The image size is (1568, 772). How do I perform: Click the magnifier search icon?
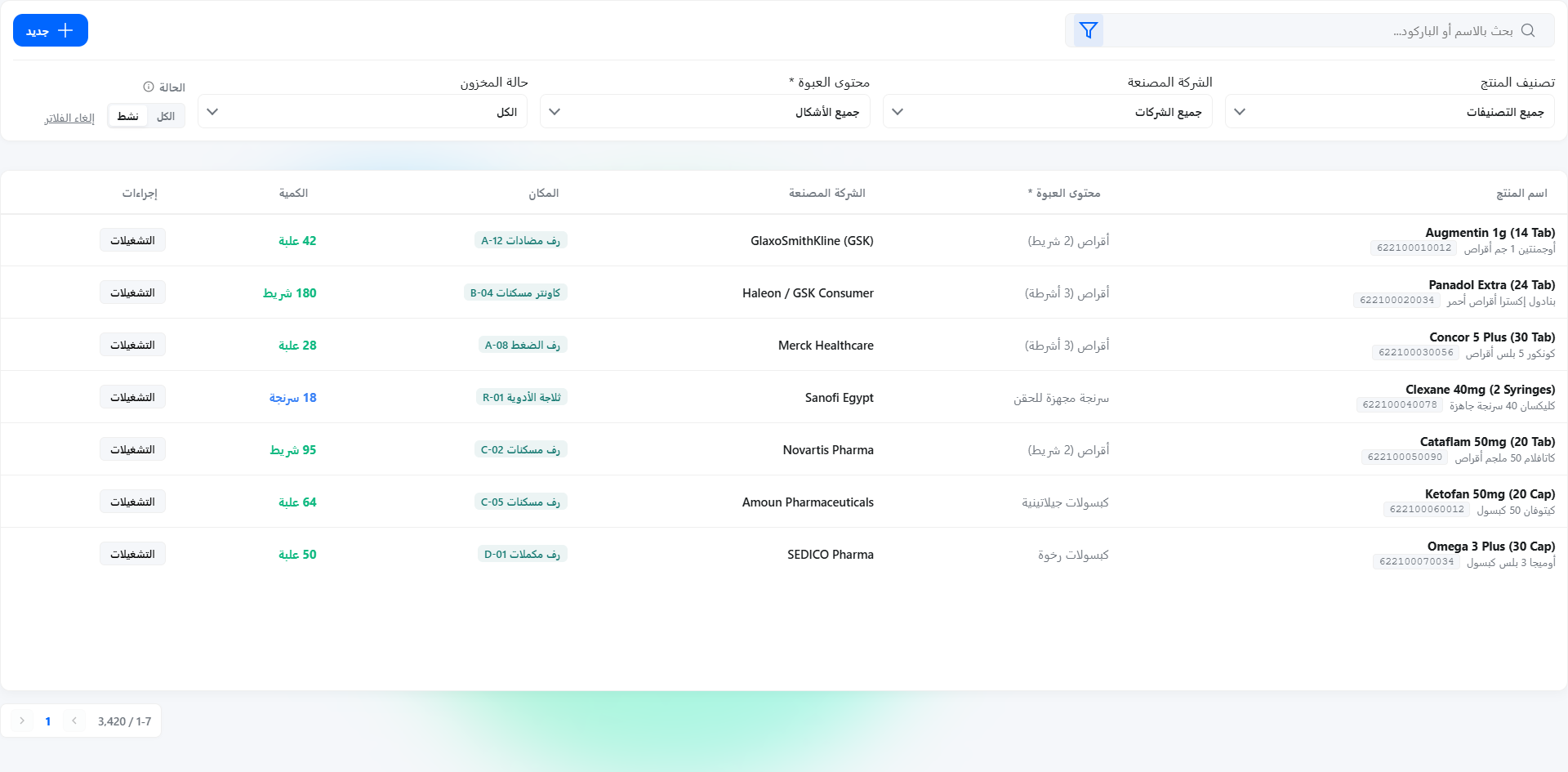(x=1528, y=30)
